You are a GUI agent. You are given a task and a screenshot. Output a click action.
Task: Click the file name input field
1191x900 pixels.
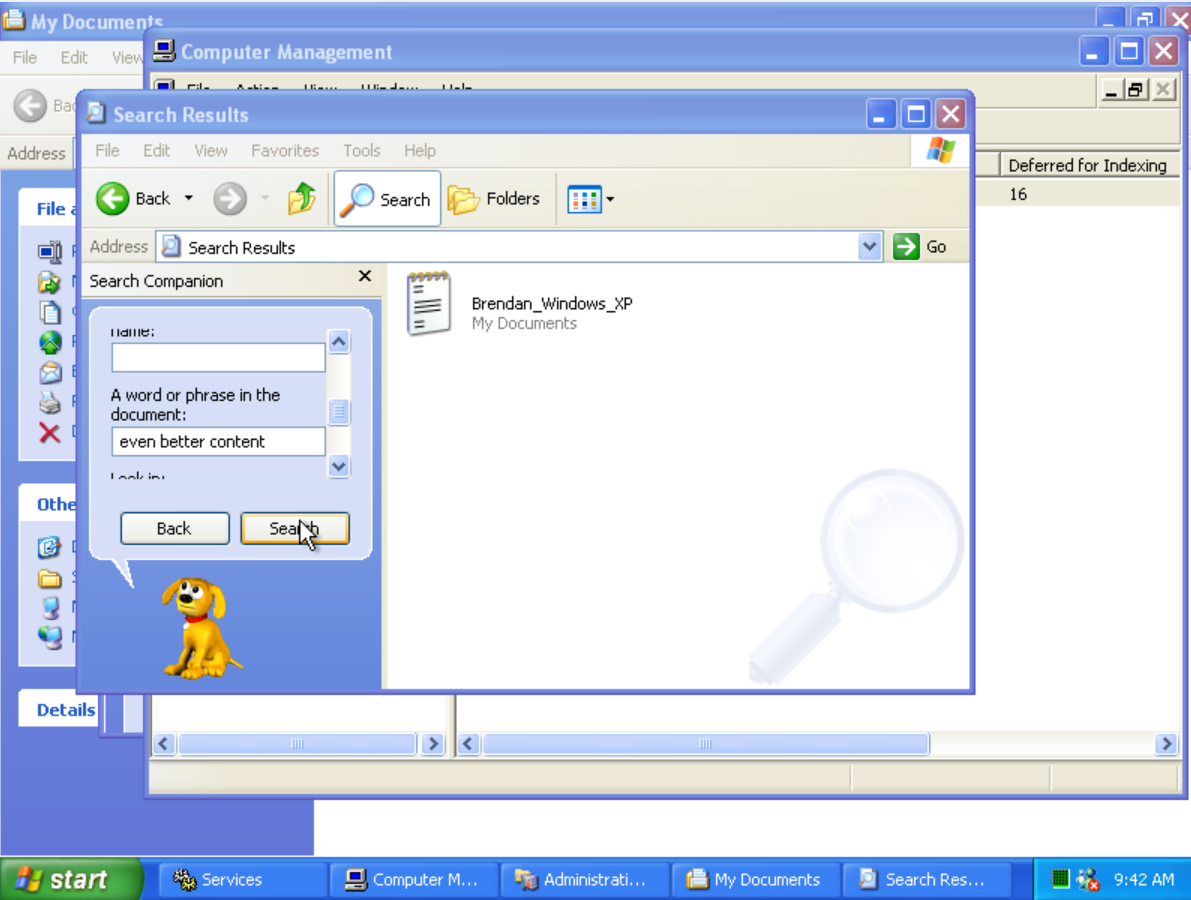click(218, 358)
